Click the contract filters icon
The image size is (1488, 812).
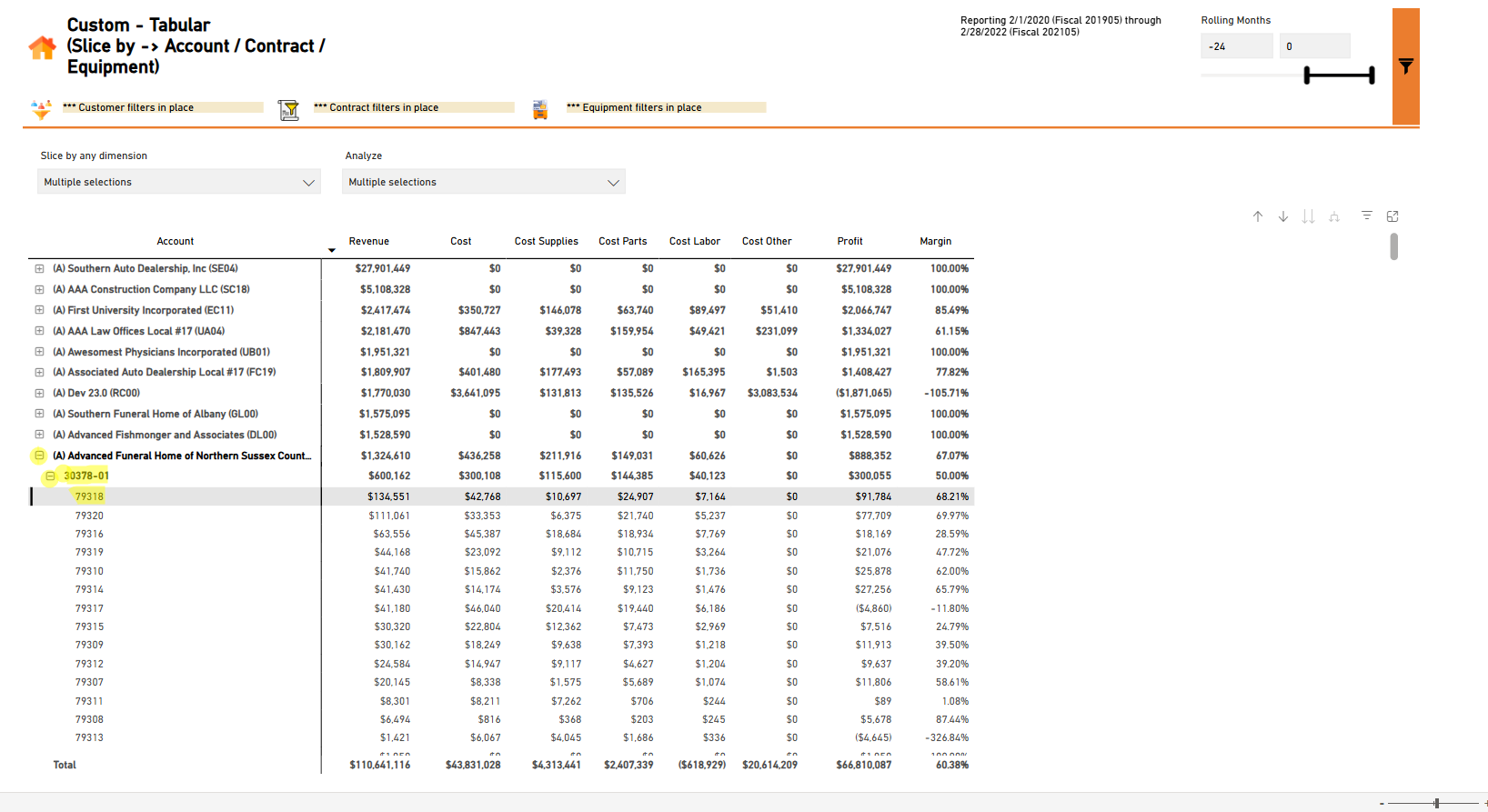coord(288,110)
